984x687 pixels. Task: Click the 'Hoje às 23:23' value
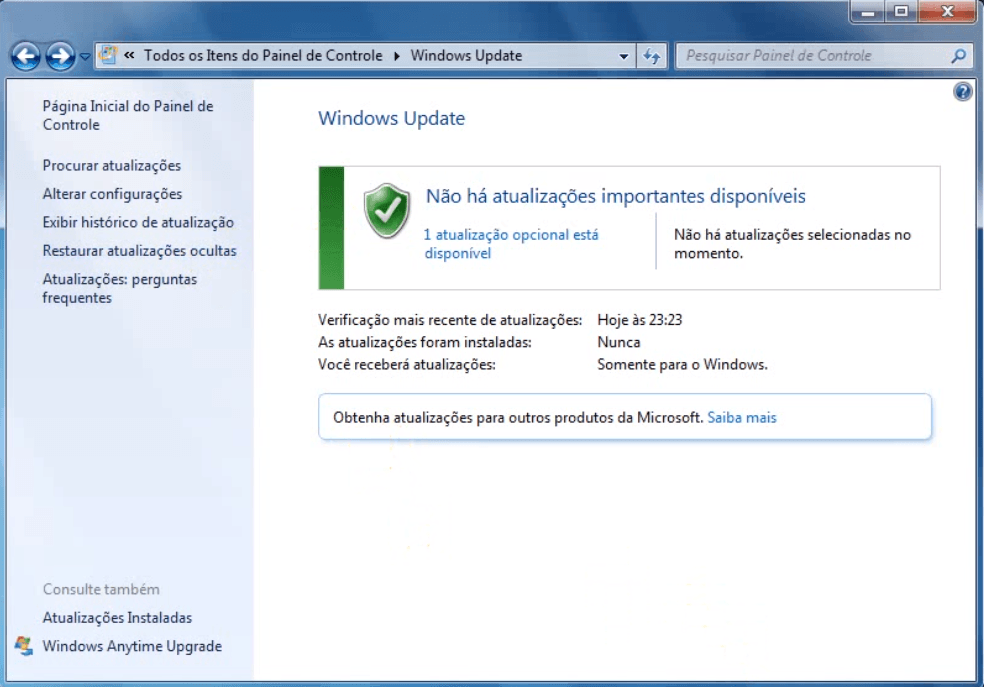point(639,320)
